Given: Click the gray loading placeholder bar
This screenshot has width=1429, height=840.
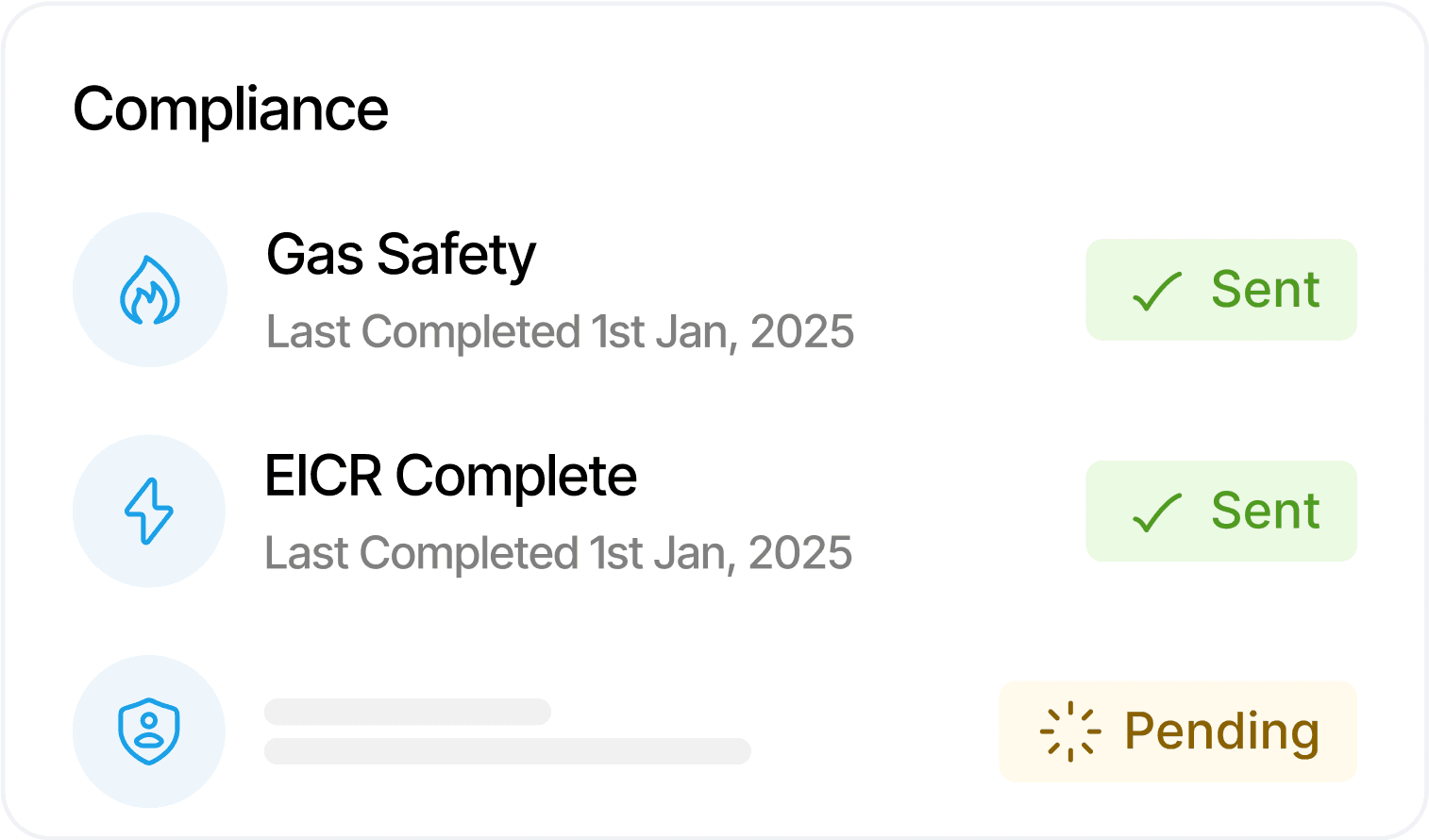Looking at the screenshot, I should (406, 713).
